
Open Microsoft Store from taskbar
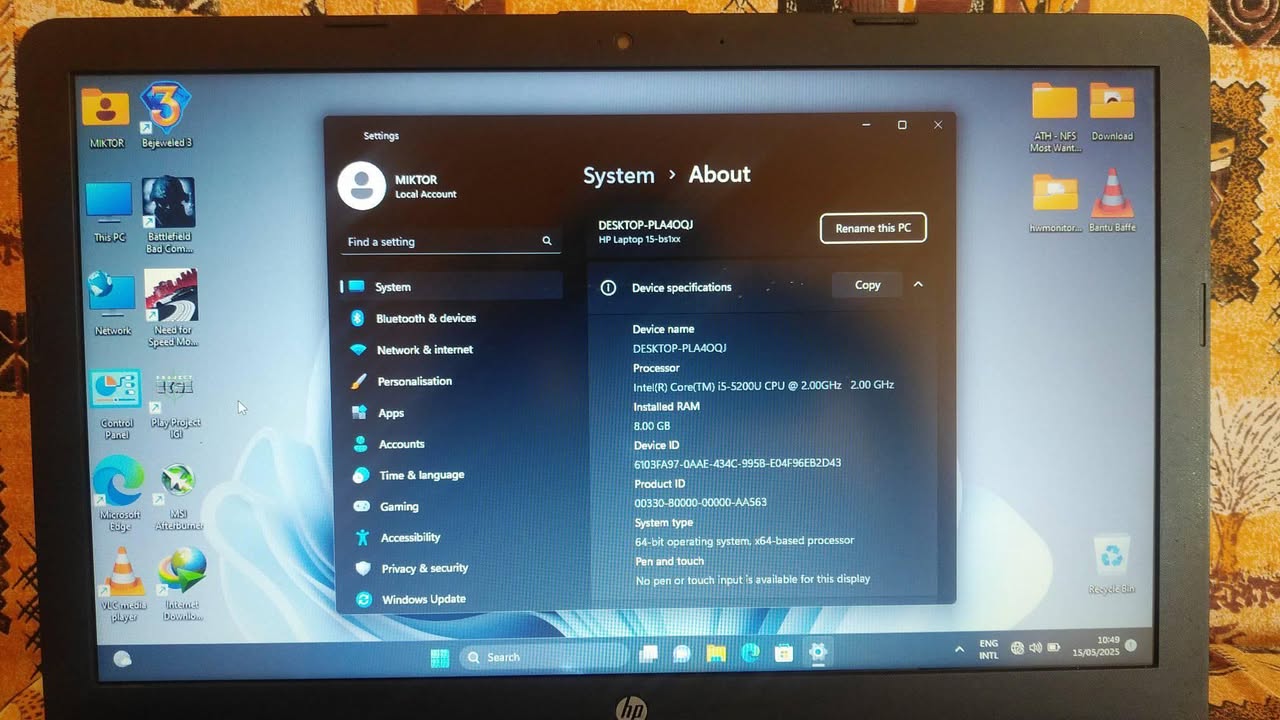point(784,654)
